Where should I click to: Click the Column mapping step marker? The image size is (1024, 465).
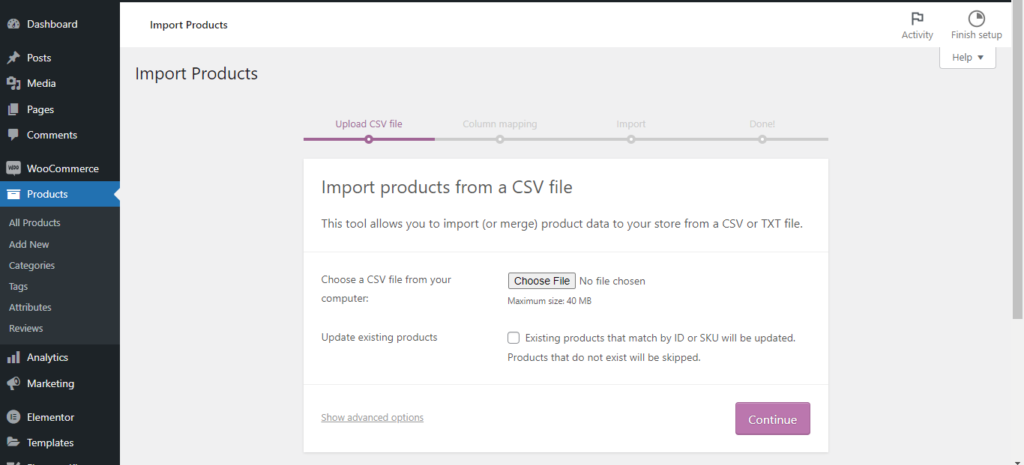pyautogui.click(x=500, y=139)
